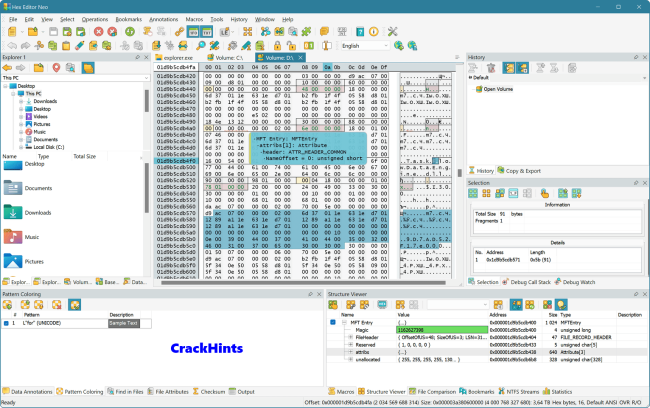Image resolution: width=650 pixels, height=408 pixels.
Task: Switch to the explorer.exe document tab
Action: pyautogui.click(x=174, y=58)
